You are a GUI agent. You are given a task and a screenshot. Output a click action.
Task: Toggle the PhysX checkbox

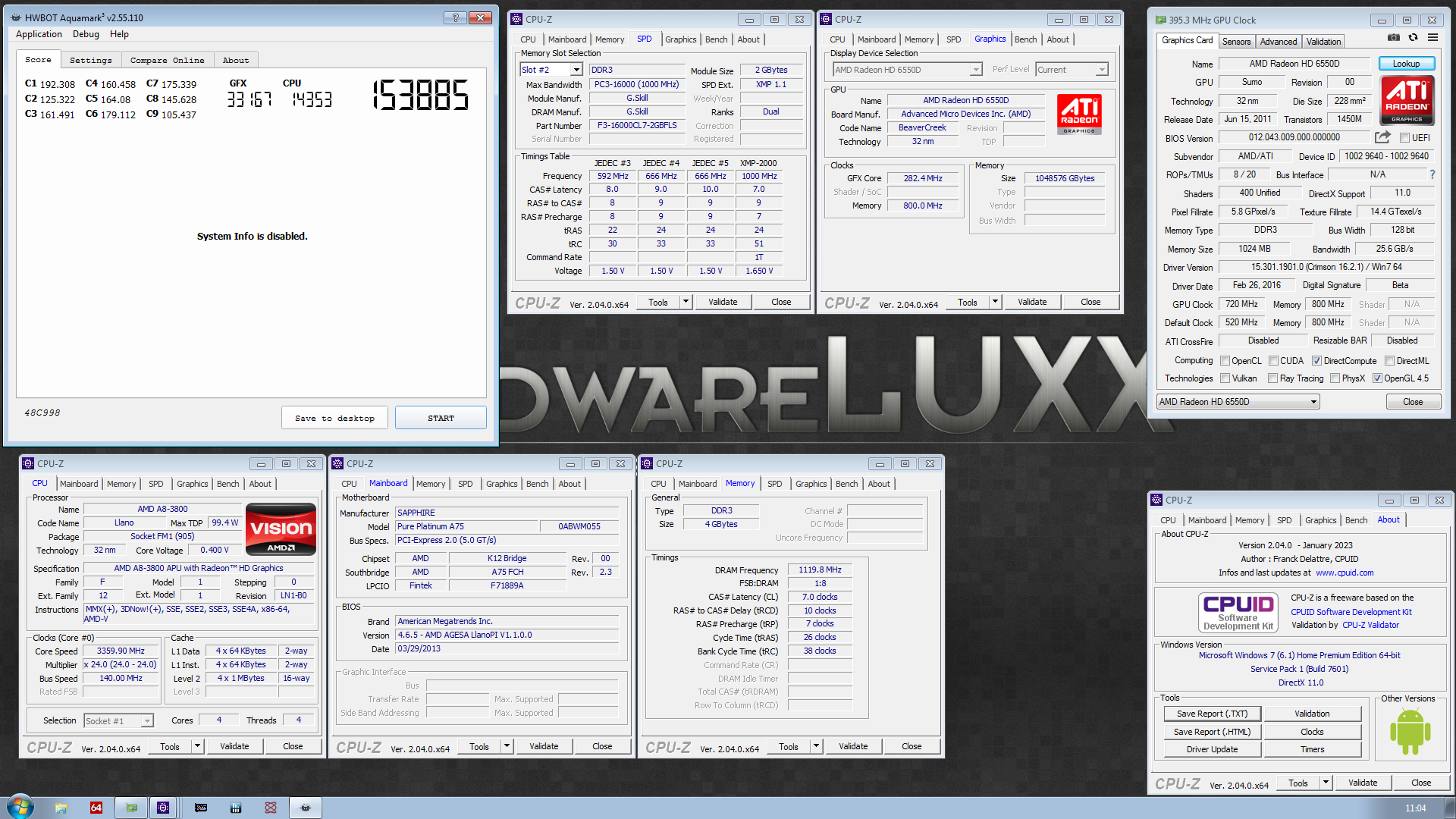pyautogui.click(x=1335, y=378)
